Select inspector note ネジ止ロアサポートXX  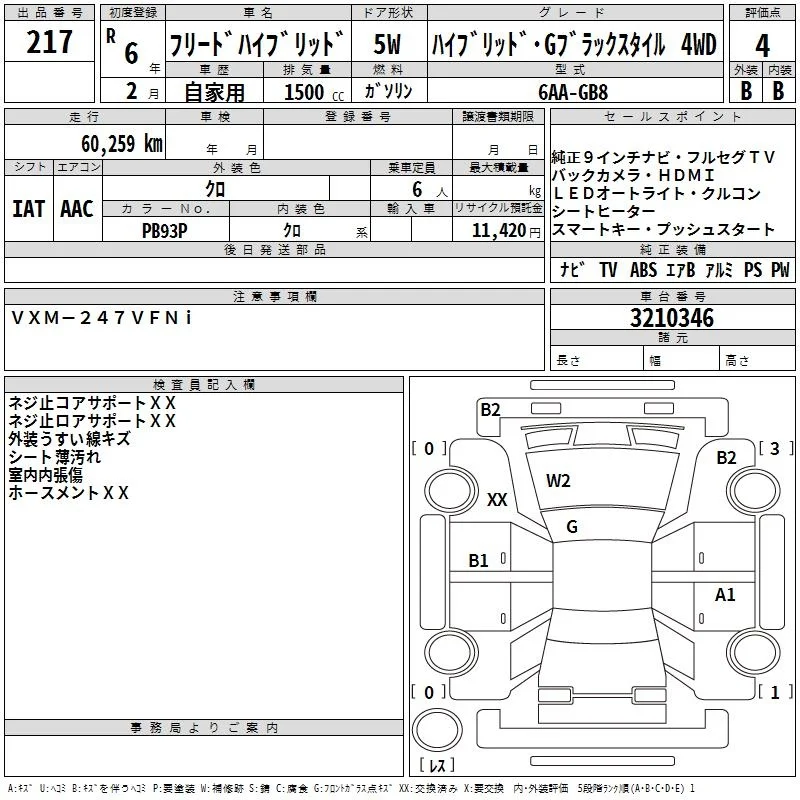92,421
